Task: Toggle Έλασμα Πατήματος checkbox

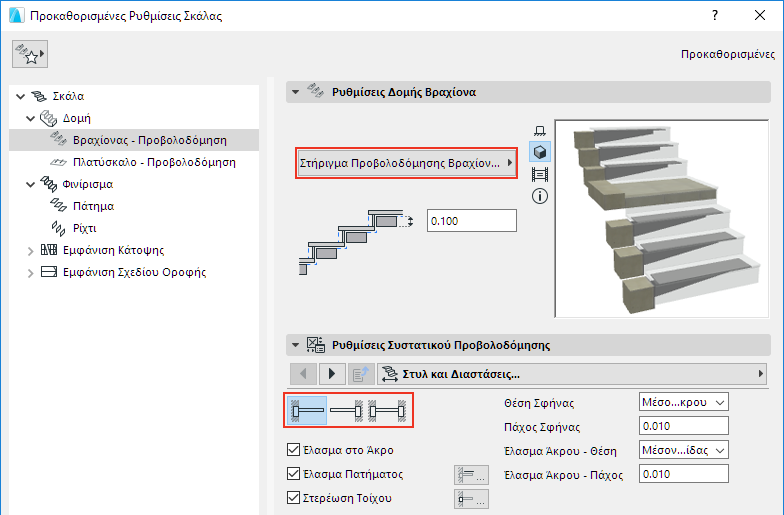Action: (294, 474)
